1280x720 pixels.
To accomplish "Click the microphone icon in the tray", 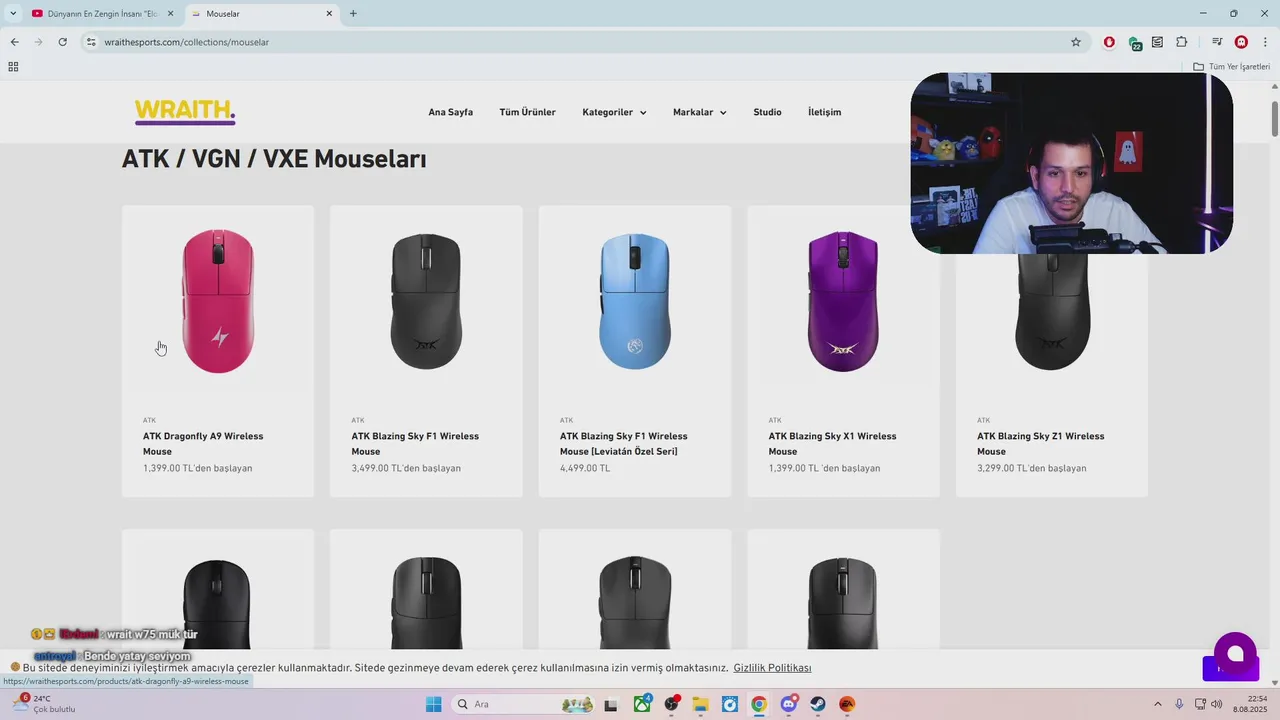I will (x=1179, y=704).
